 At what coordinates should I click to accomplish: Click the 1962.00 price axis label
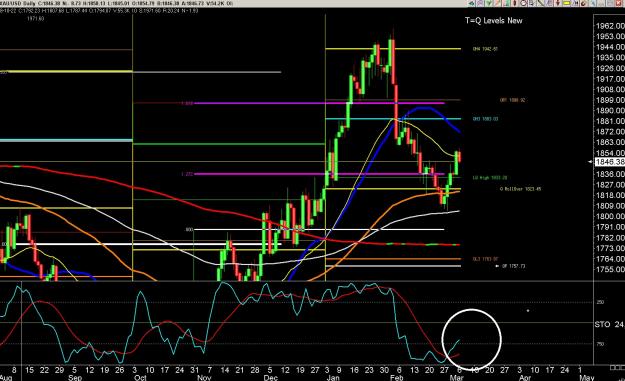[x=610, y=26]
